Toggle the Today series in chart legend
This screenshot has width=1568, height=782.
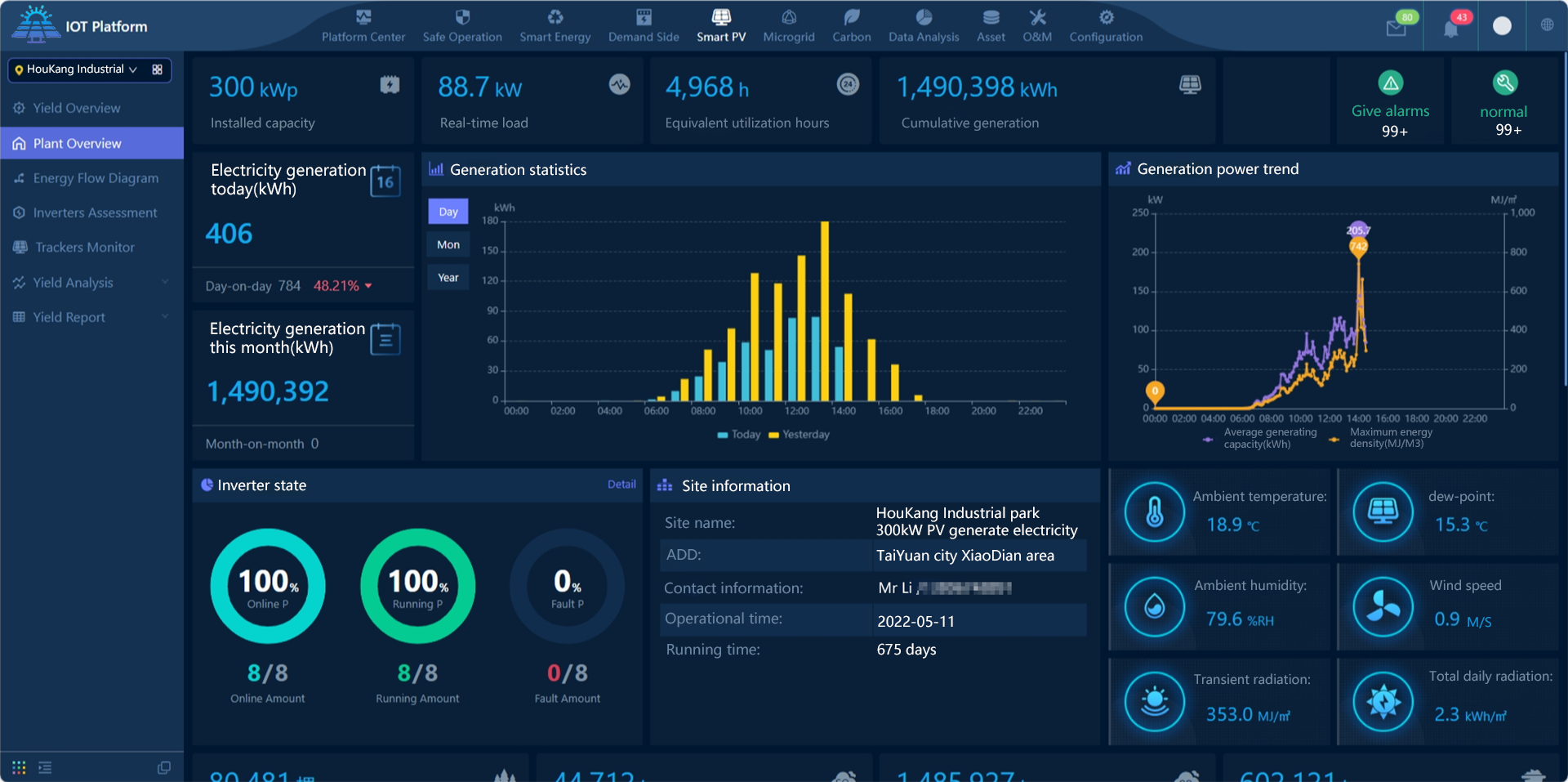tap(738, 435)
